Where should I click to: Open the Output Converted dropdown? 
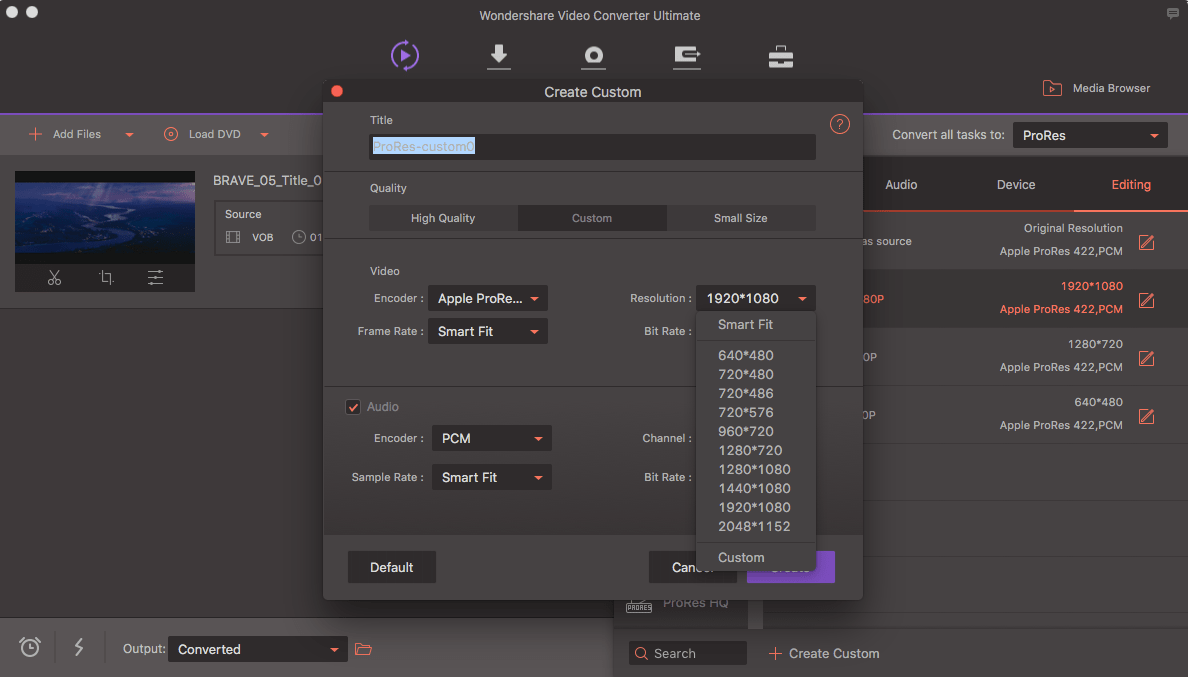pyautogui.click(x=258, y=650)
